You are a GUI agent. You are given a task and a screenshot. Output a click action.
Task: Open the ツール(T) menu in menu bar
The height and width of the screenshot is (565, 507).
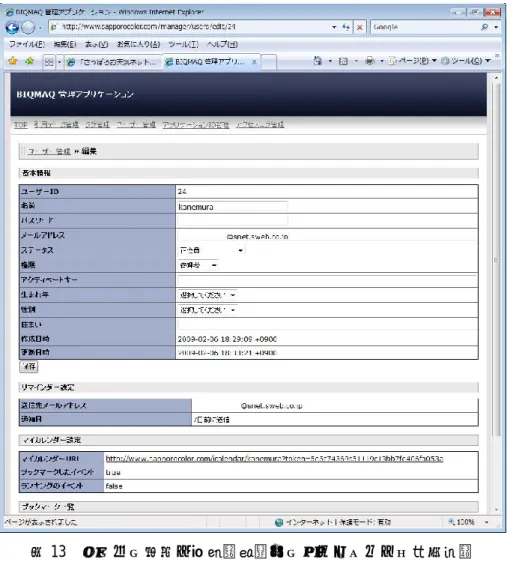pos(183,44)
